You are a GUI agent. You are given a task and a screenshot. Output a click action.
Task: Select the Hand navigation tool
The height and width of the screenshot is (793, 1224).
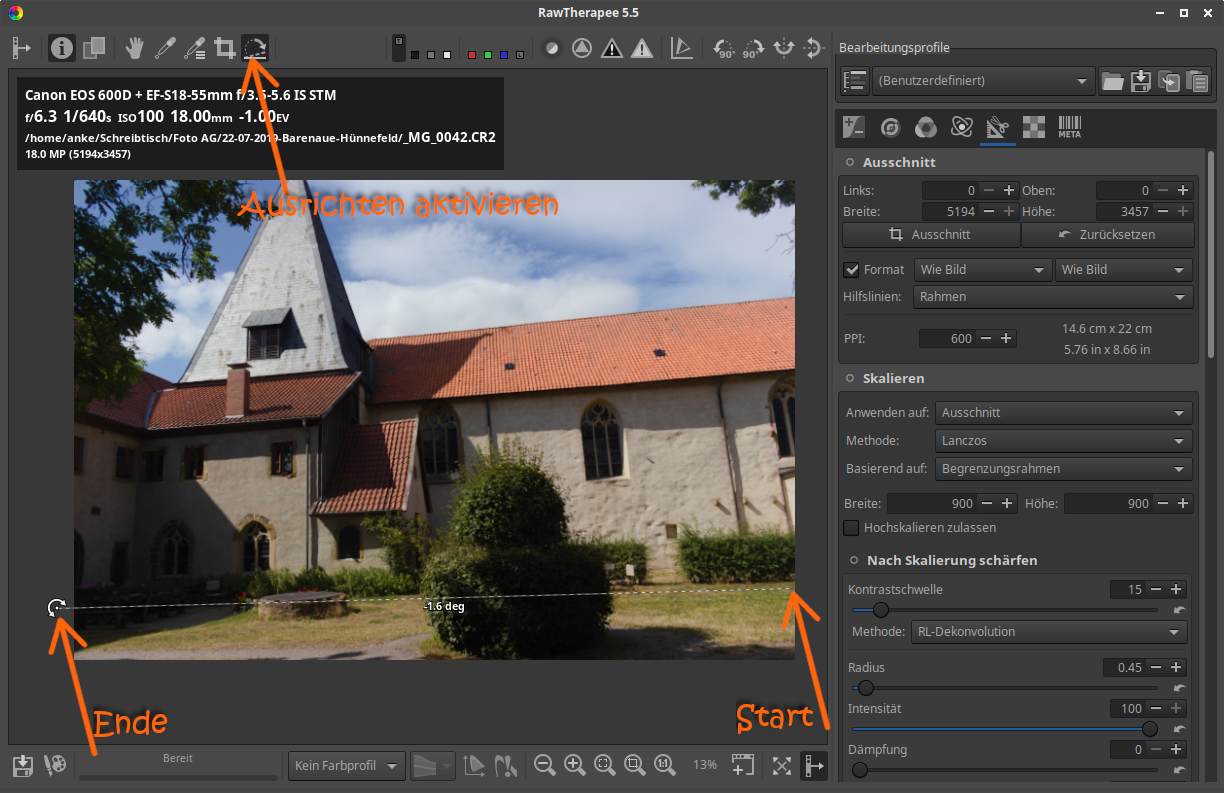pos(135,48)
